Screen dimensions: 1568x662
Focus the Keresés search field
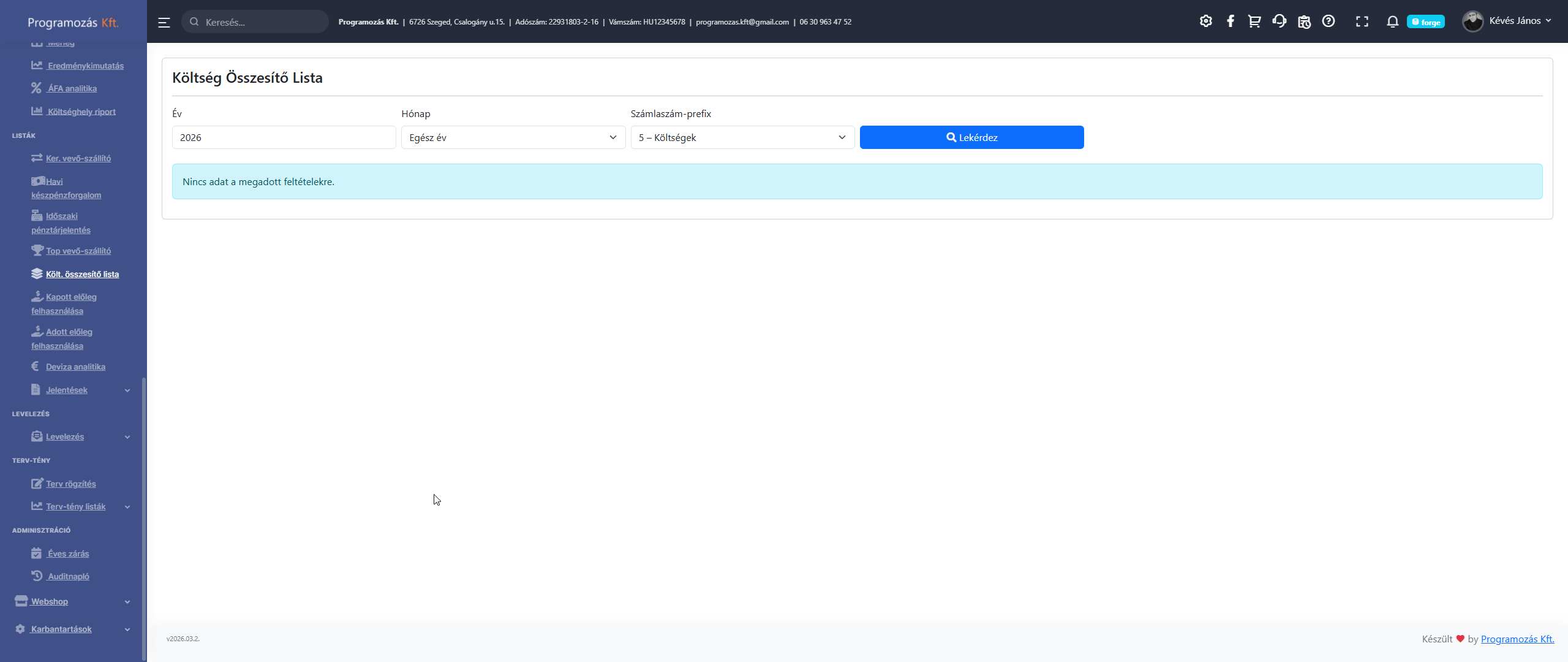(x=255, y=22)
